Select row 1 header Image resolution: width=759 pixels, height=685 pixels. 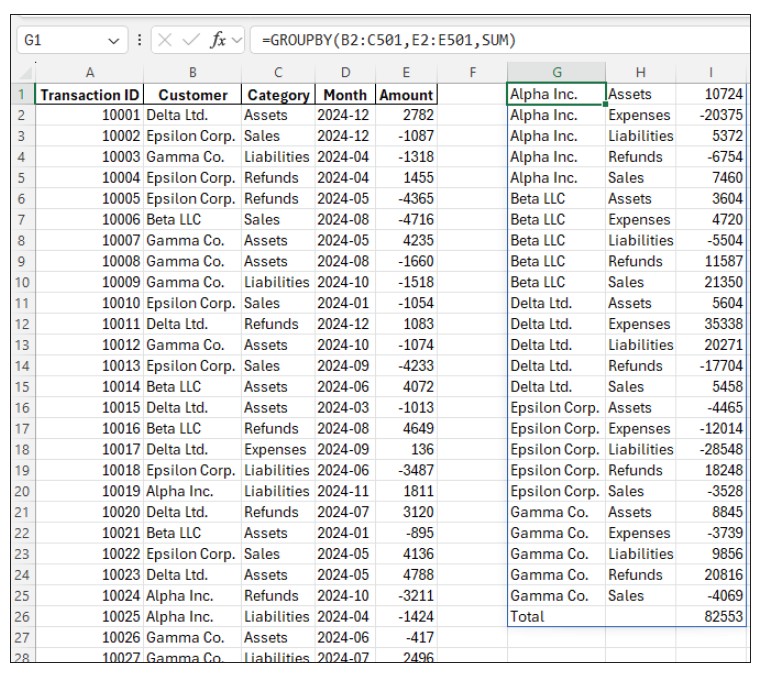[22, 94]
